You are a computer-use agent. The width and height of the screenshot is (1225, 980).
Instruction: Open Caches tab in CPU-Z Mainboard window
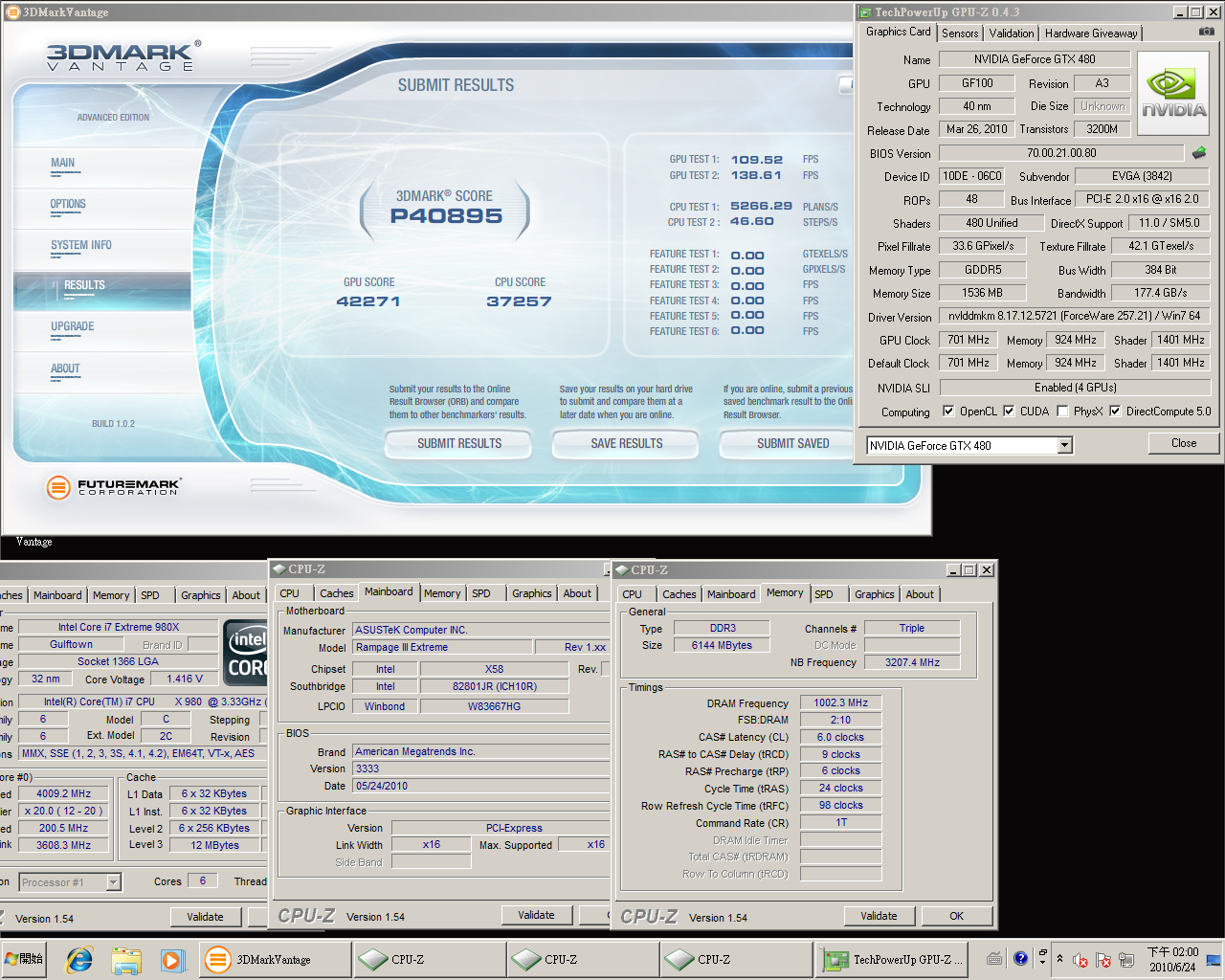[x=337, y=593]
